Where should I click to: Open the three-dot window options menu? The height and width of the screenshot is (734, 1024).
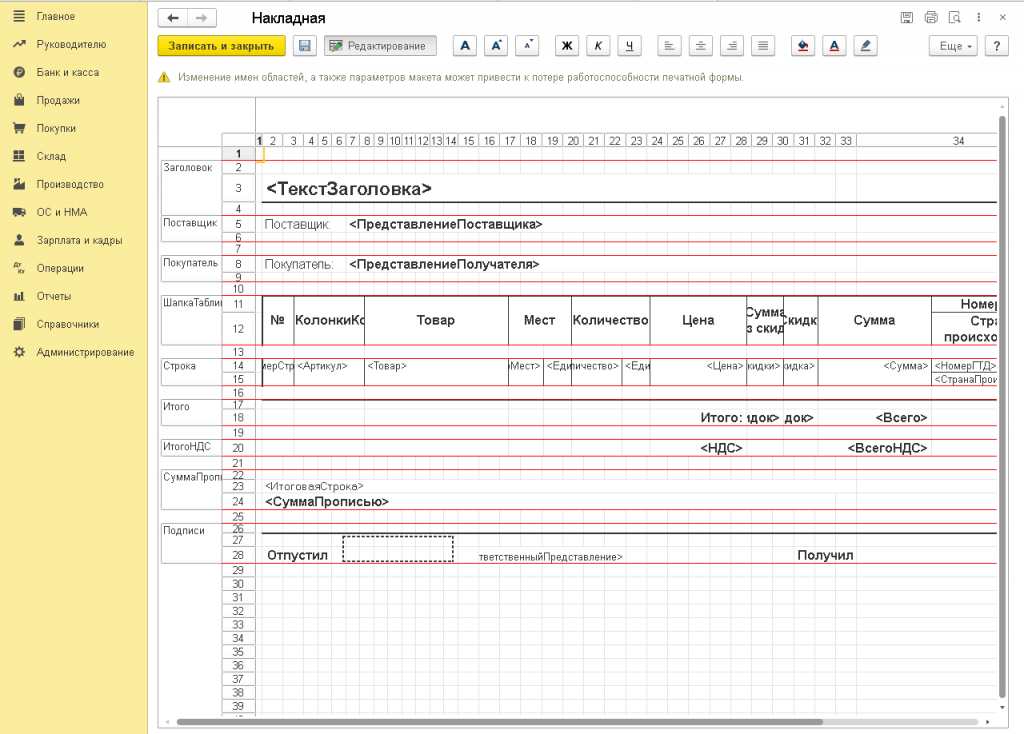pos(978,18)
